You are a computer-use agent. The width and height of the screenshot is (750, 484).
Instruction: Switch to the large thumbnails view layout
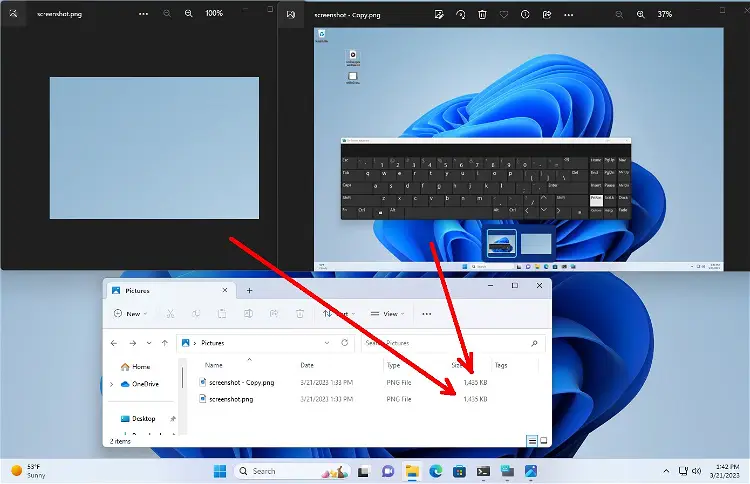coord(543,440)
